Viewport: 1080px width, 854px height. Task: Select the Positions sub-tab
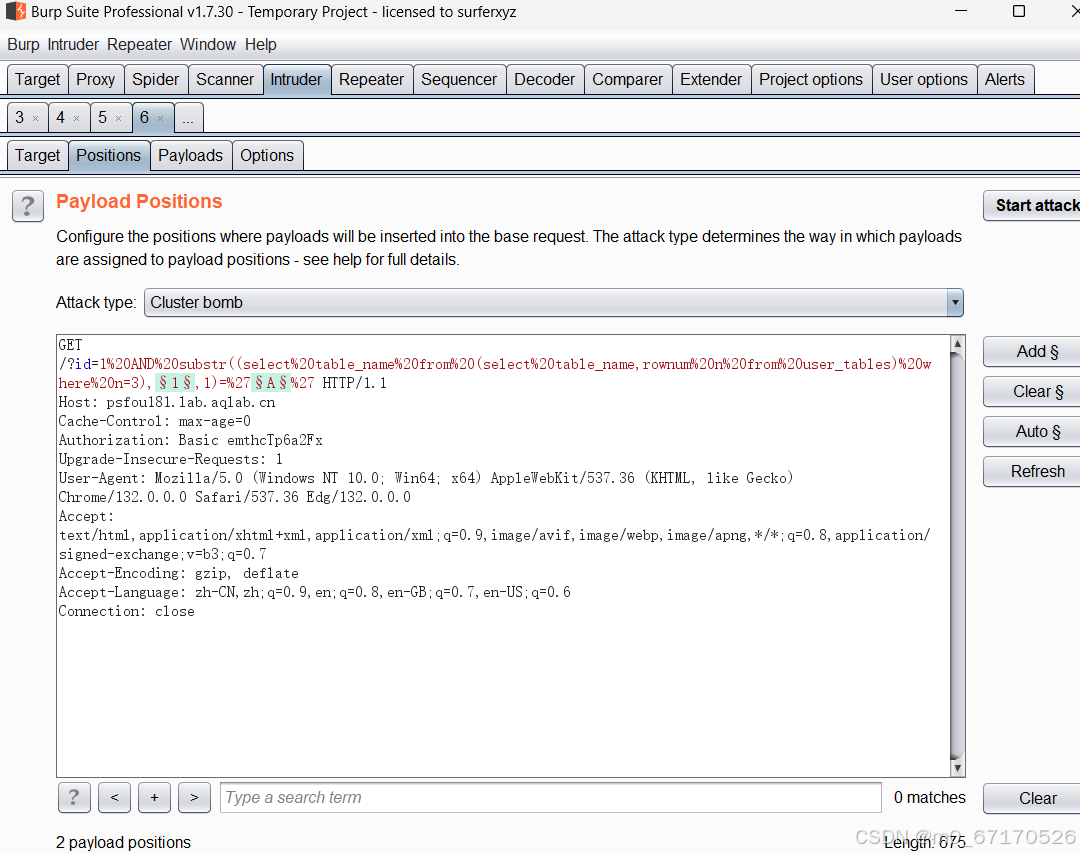[x=109, y=156]
